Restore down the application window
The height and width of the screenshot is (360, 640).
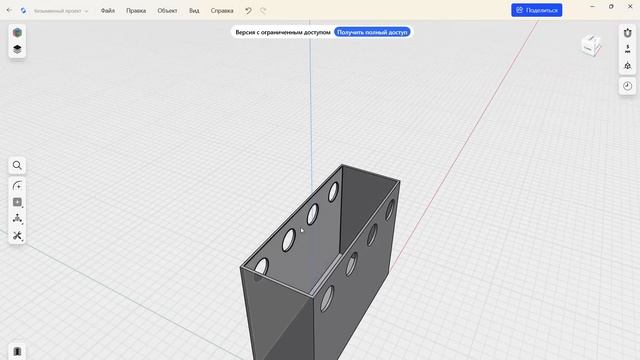click(x=611, y=7)
